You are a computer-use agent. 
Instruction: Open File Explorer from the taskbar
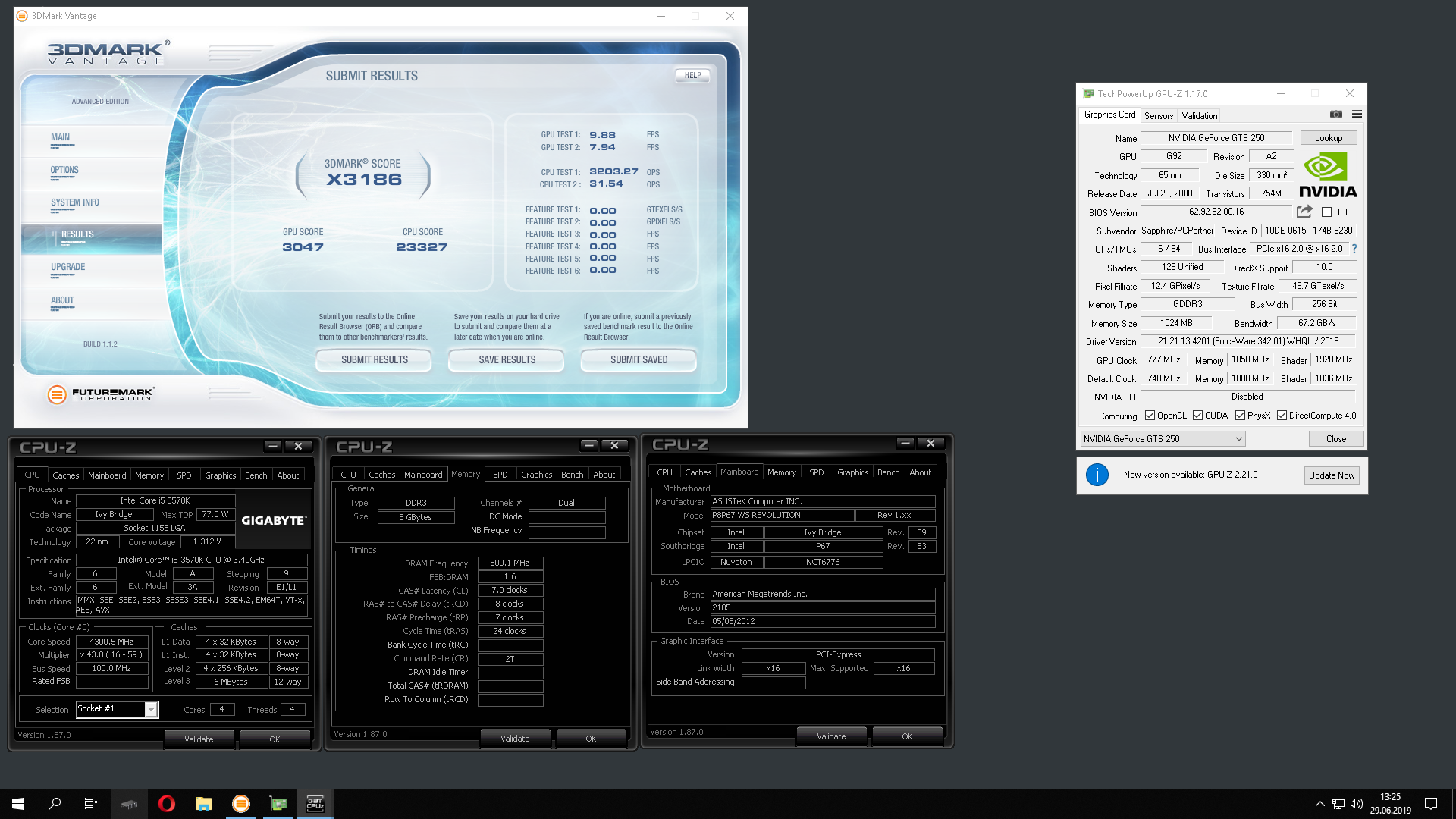(x=204, y=804)
